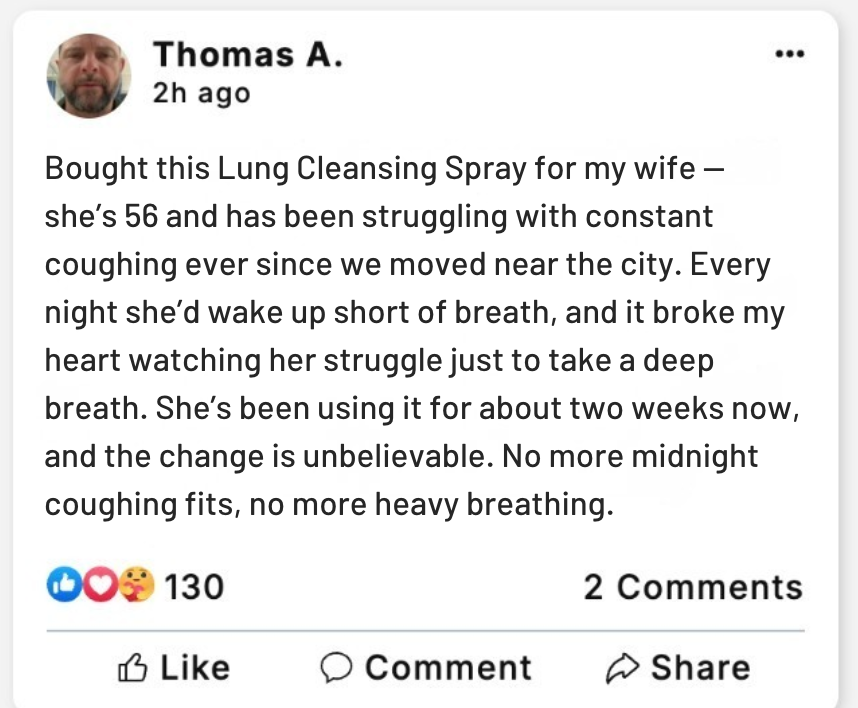858x708 pixels.
Task: Click the sentence mentioning "two weeks now"
Action: [420, 409]
